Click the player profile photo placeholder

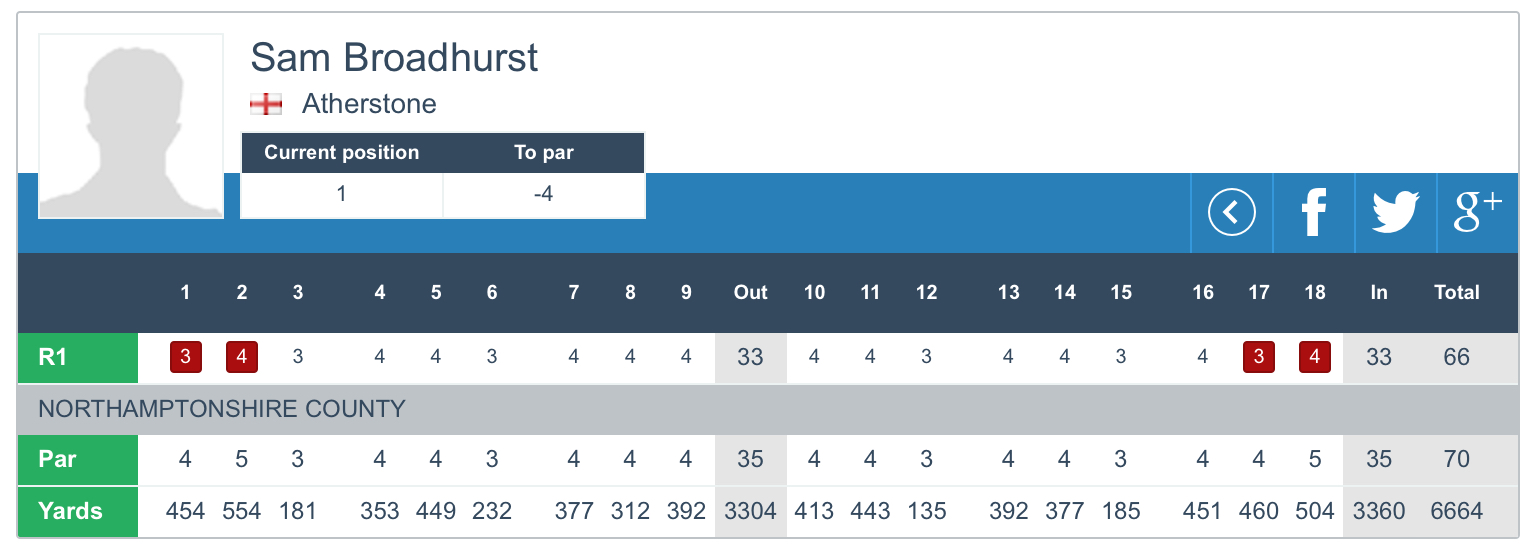tap(131, 126)
